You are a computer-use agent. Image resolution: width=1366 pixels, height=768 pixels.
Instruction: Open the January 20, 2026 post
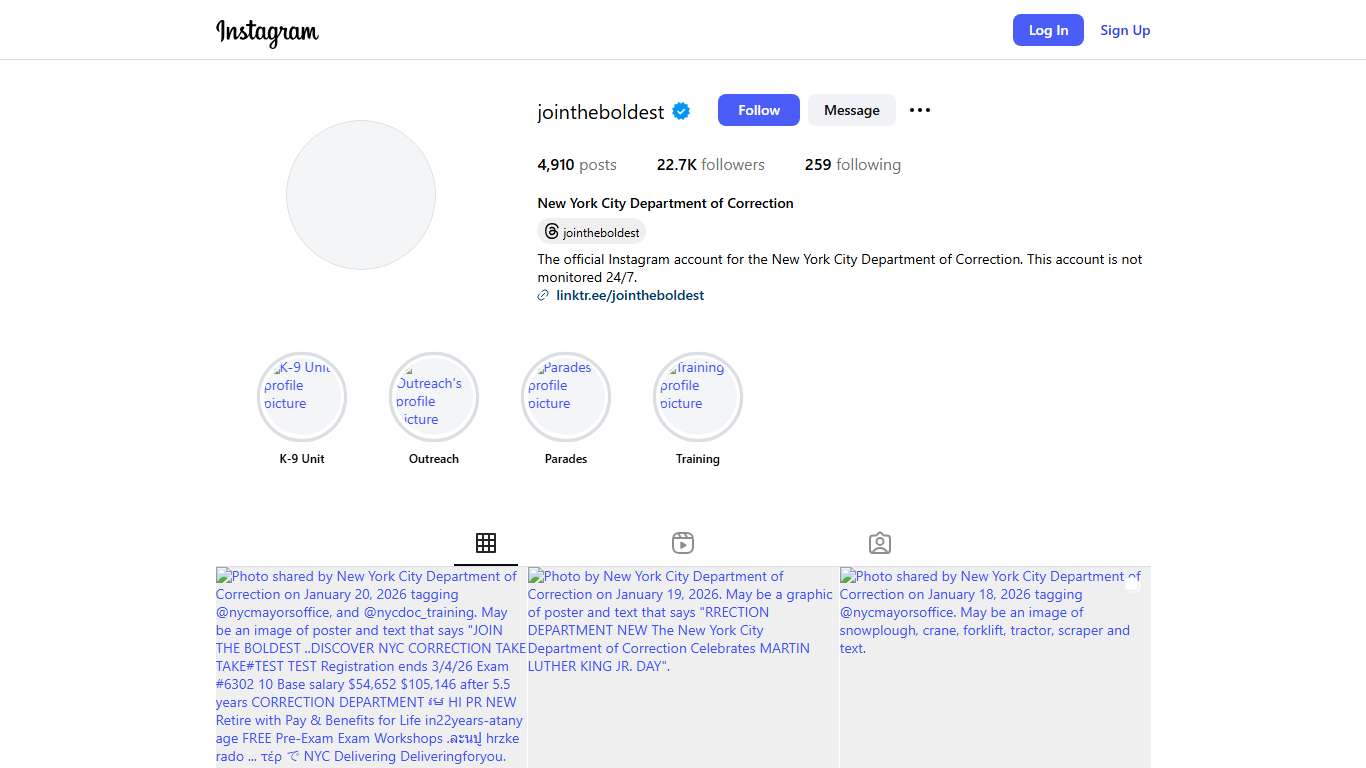coord(371,667)
